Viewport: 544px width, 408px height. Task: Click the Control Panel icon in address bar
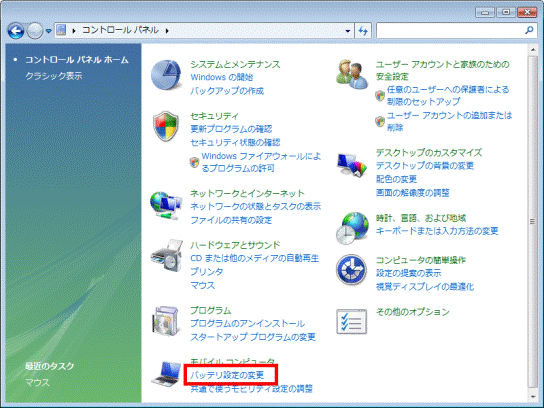(x=61, y=30)
